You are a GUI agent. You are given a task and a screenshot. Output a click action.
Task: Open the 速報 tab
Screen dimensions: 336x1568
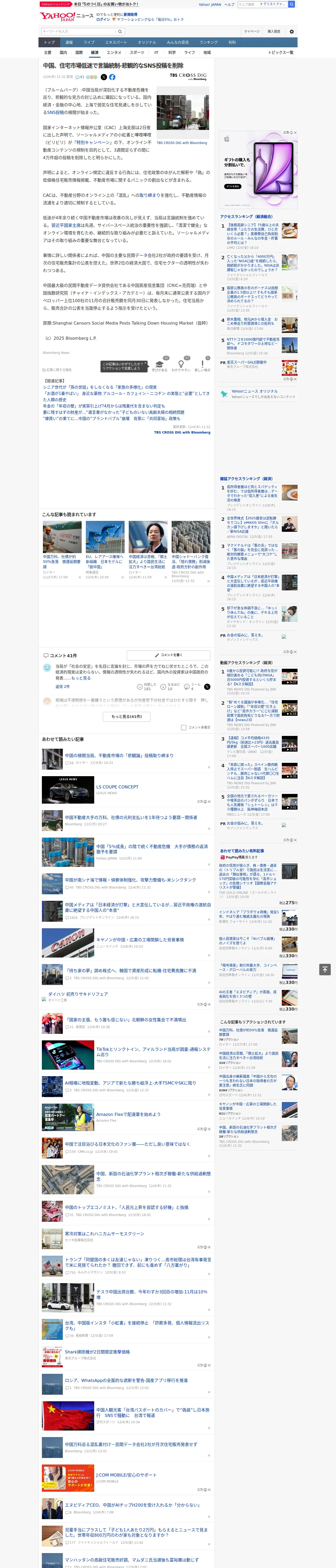(x=69, y=43)
